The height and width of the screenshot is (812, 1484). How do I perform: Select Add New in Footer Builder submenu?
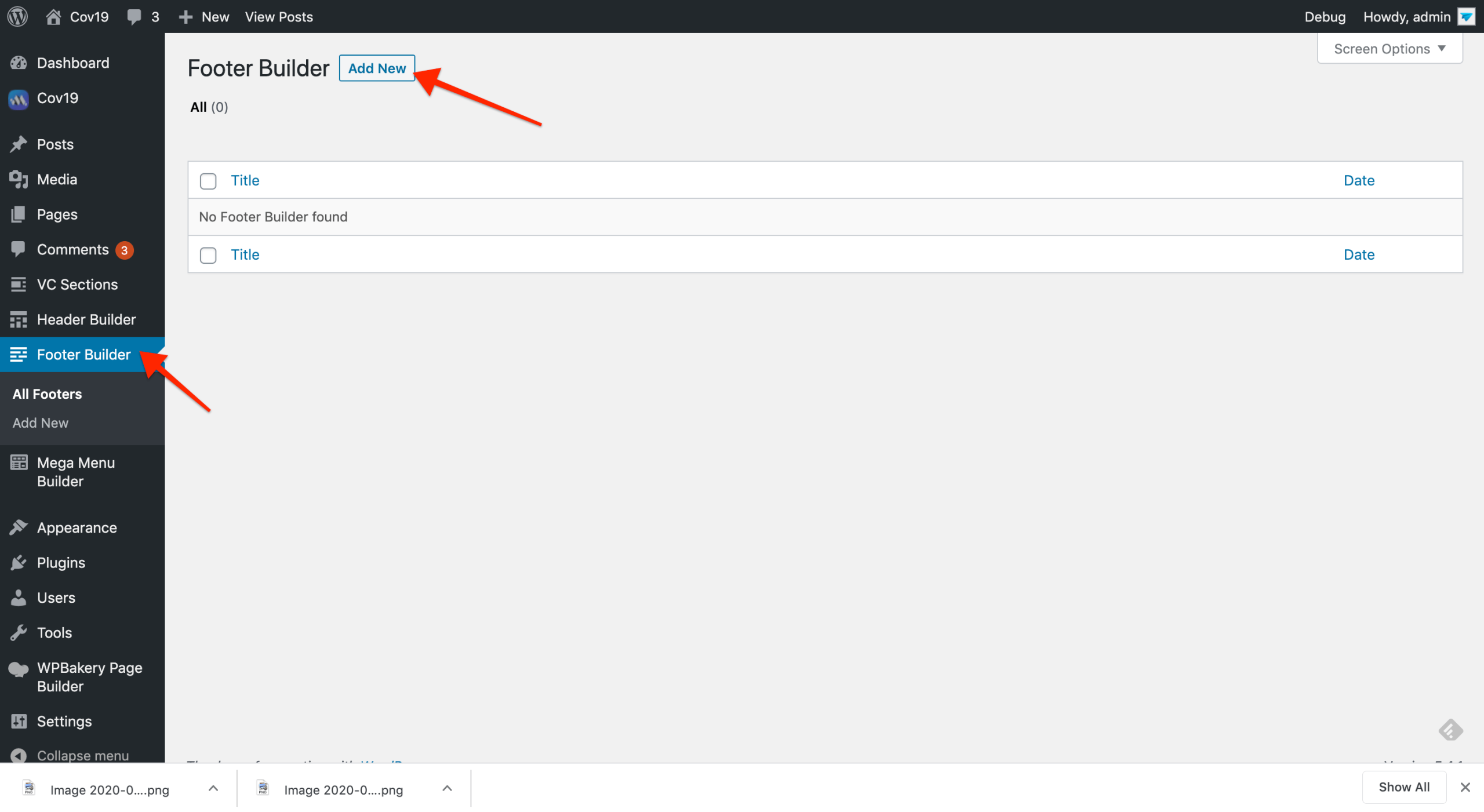tap(41, 423)
